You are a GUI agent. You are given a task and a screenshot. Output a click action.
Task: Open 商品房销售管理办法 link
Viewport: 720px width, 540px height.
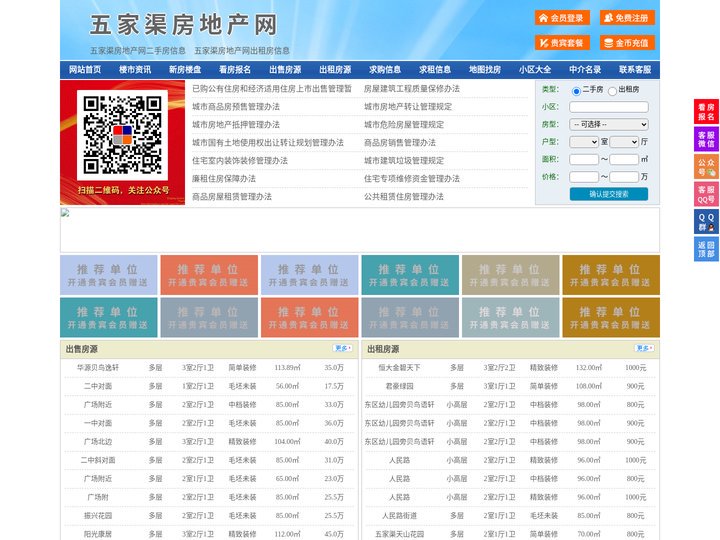[x=400, y=143]
